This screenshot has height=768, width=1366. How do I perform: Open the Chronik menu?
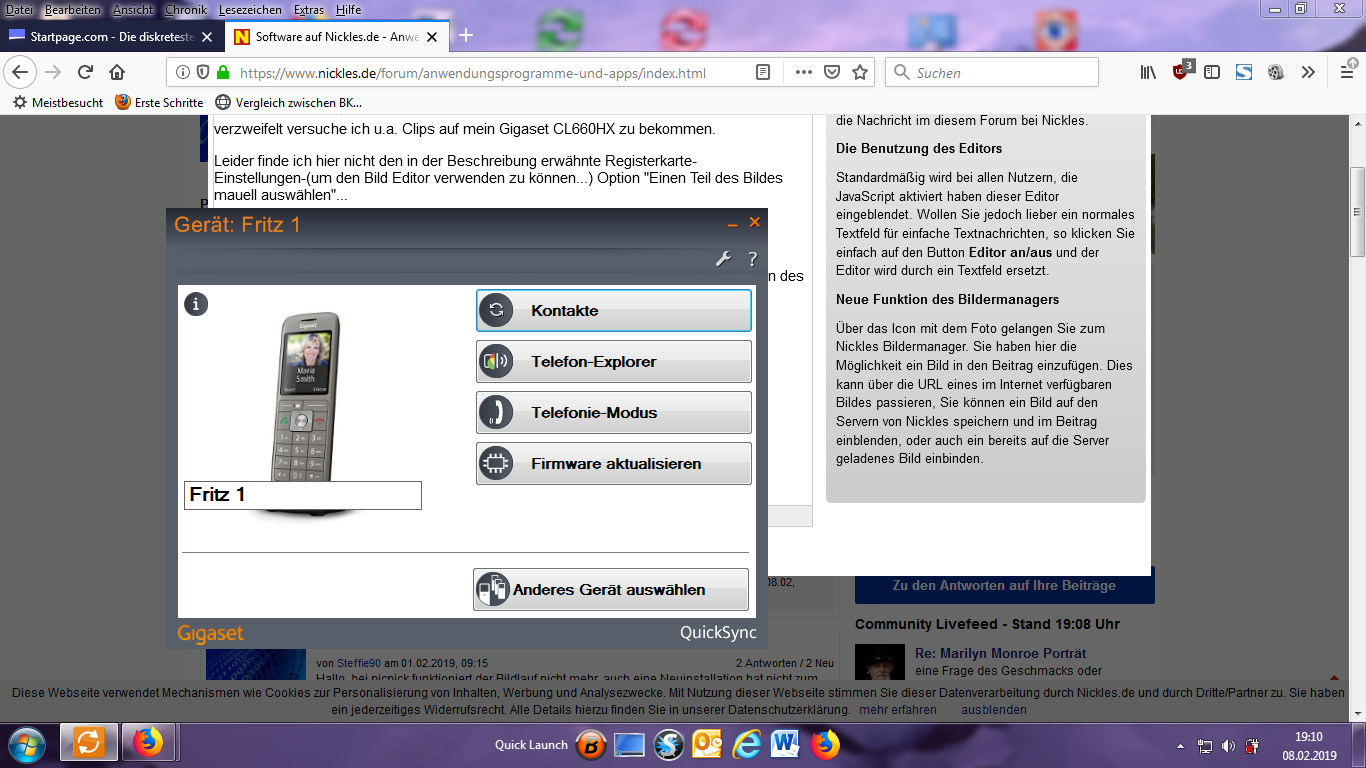point(187,9)
